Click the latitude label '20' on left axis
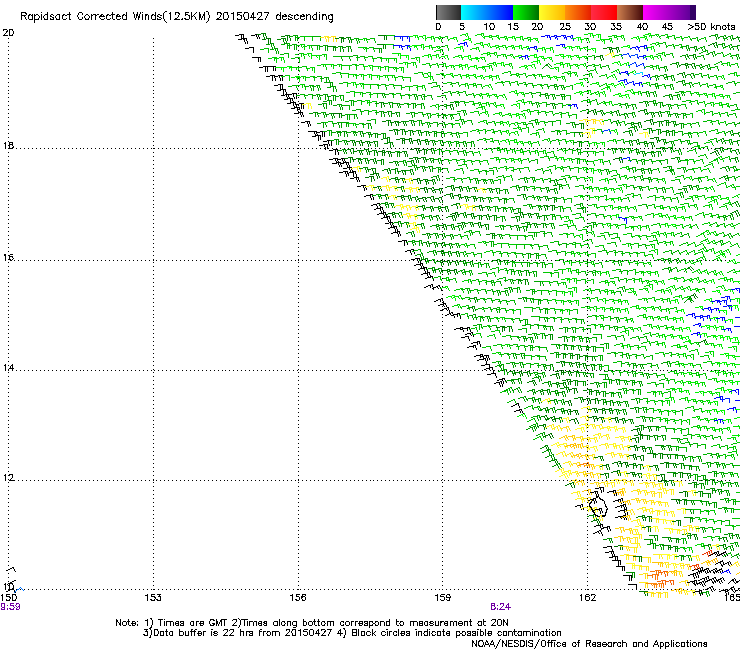Image resolution: width=740 pixels, height=650 pixels. click(x=8, y=33)
